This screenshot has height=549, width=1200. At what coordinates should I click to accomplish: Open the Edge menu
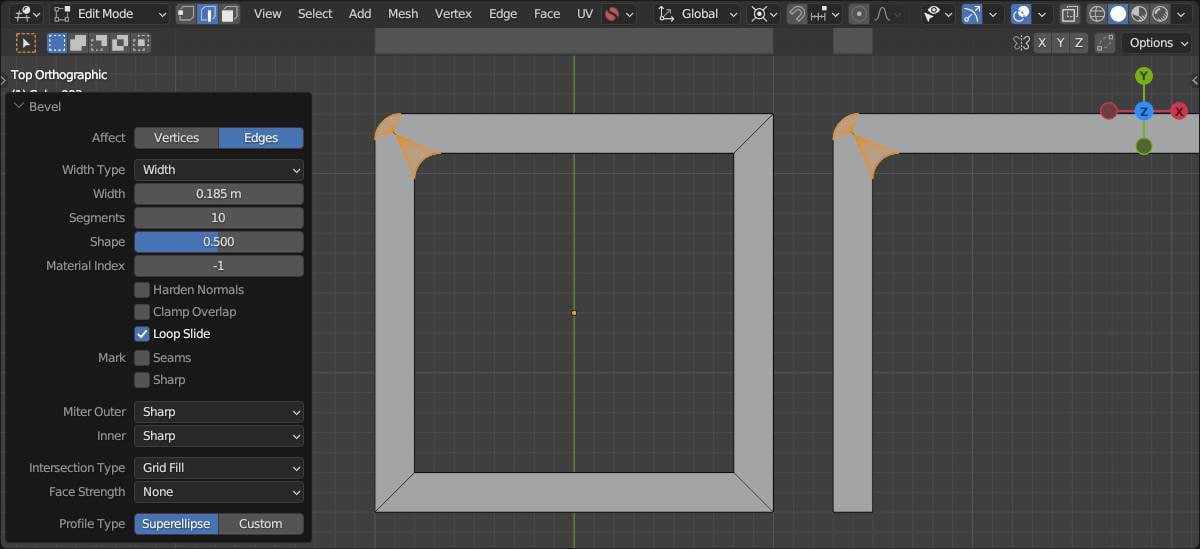coord(503,14)
